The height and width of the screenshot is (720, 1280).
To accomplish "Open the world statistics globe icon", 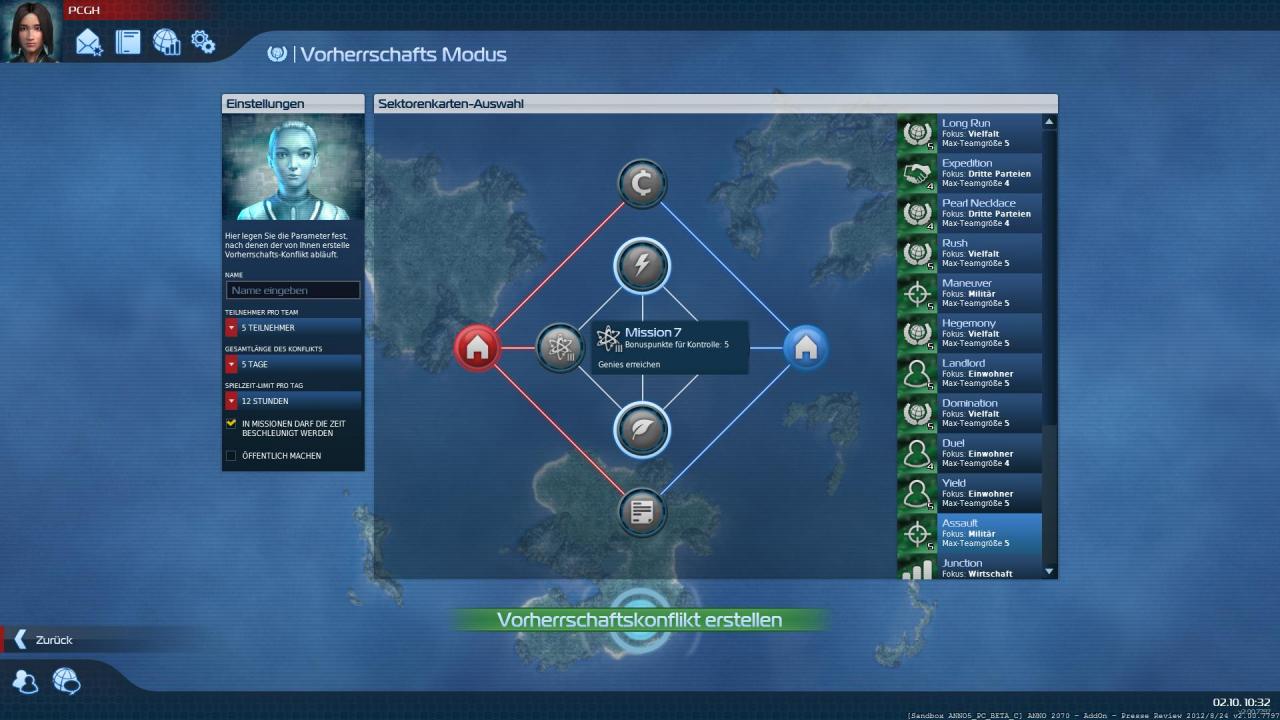I will coord(166,42).
